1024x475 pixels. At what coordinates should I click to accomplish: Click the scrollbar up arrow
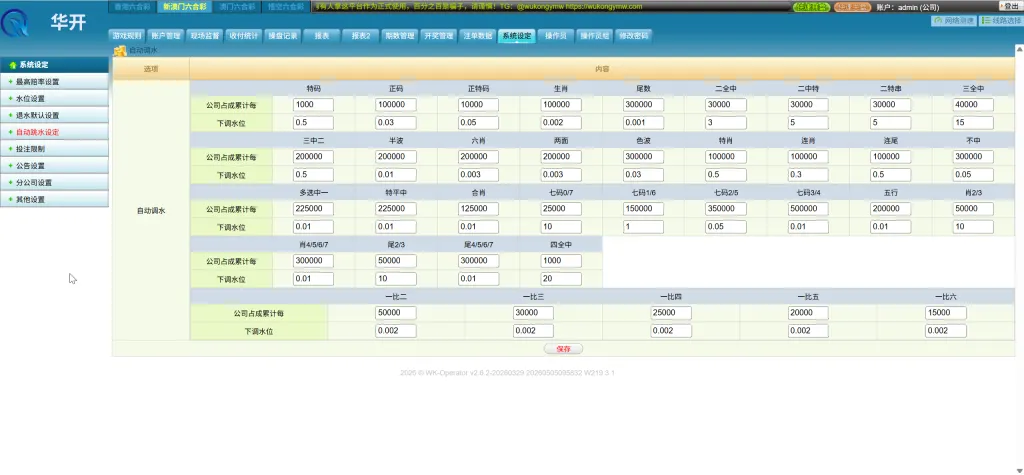pos(1019,50)
